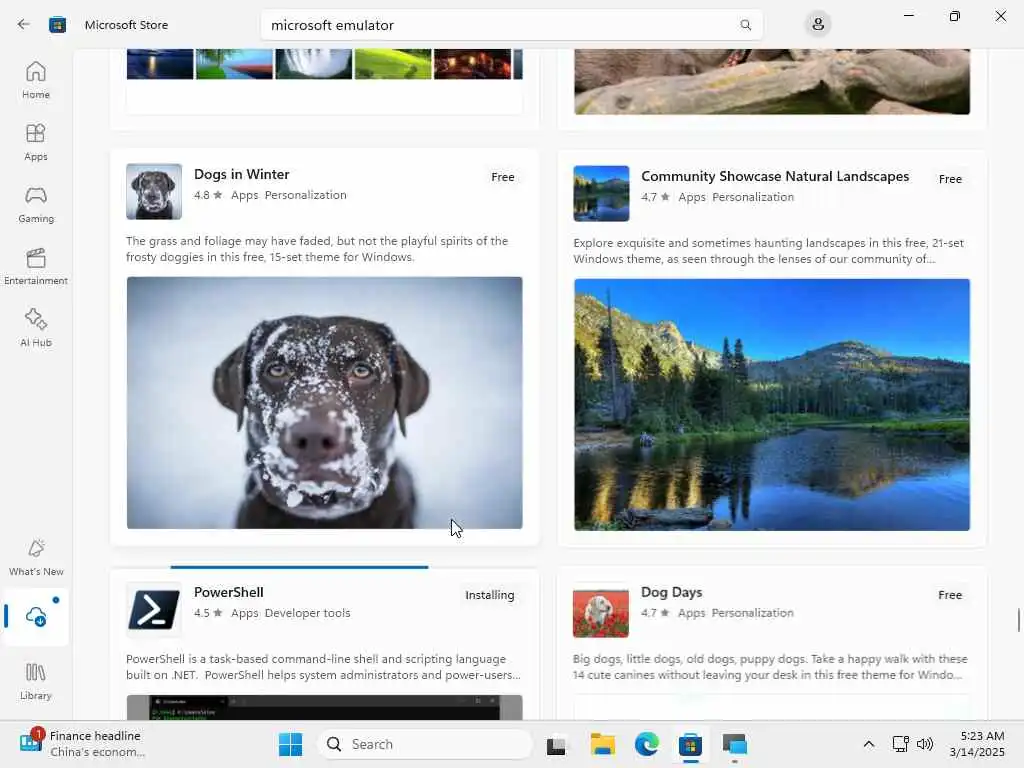Open Dog Days title link
This screenshot has height=768, width=1024.
click(671, 592)
